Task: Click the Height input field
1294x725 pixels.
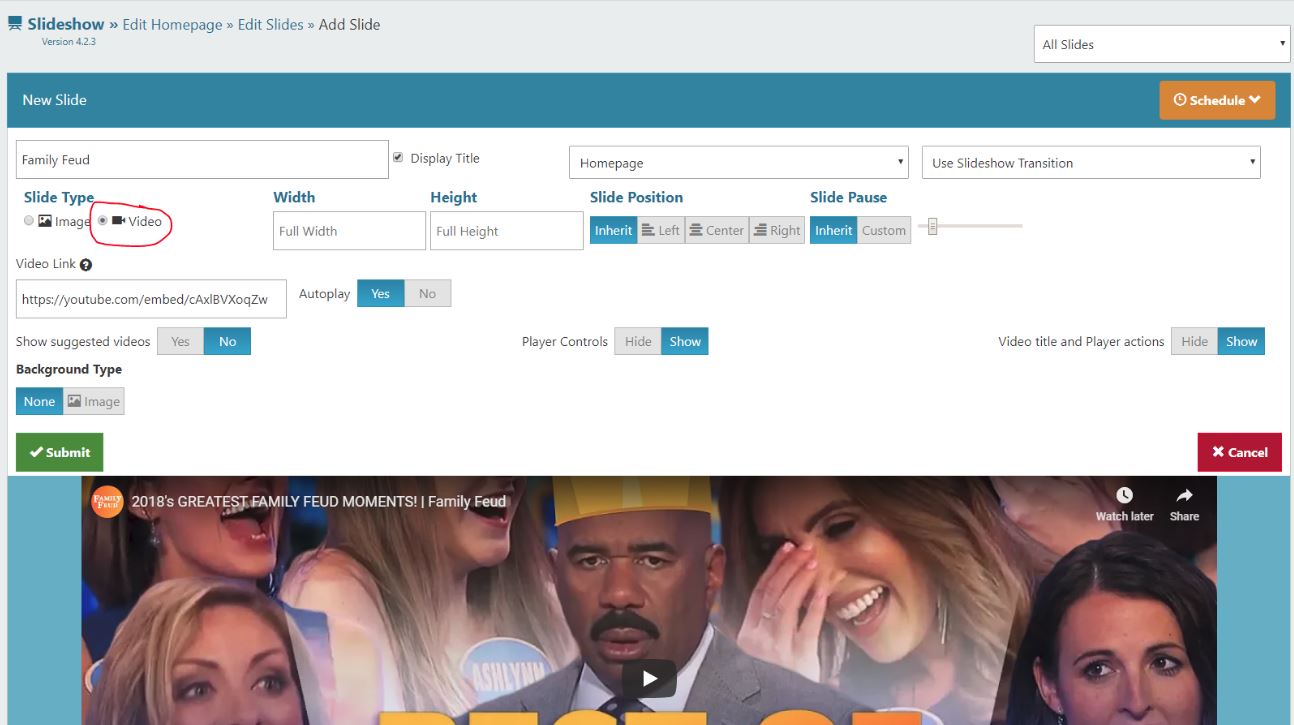Action: [507, 231]
